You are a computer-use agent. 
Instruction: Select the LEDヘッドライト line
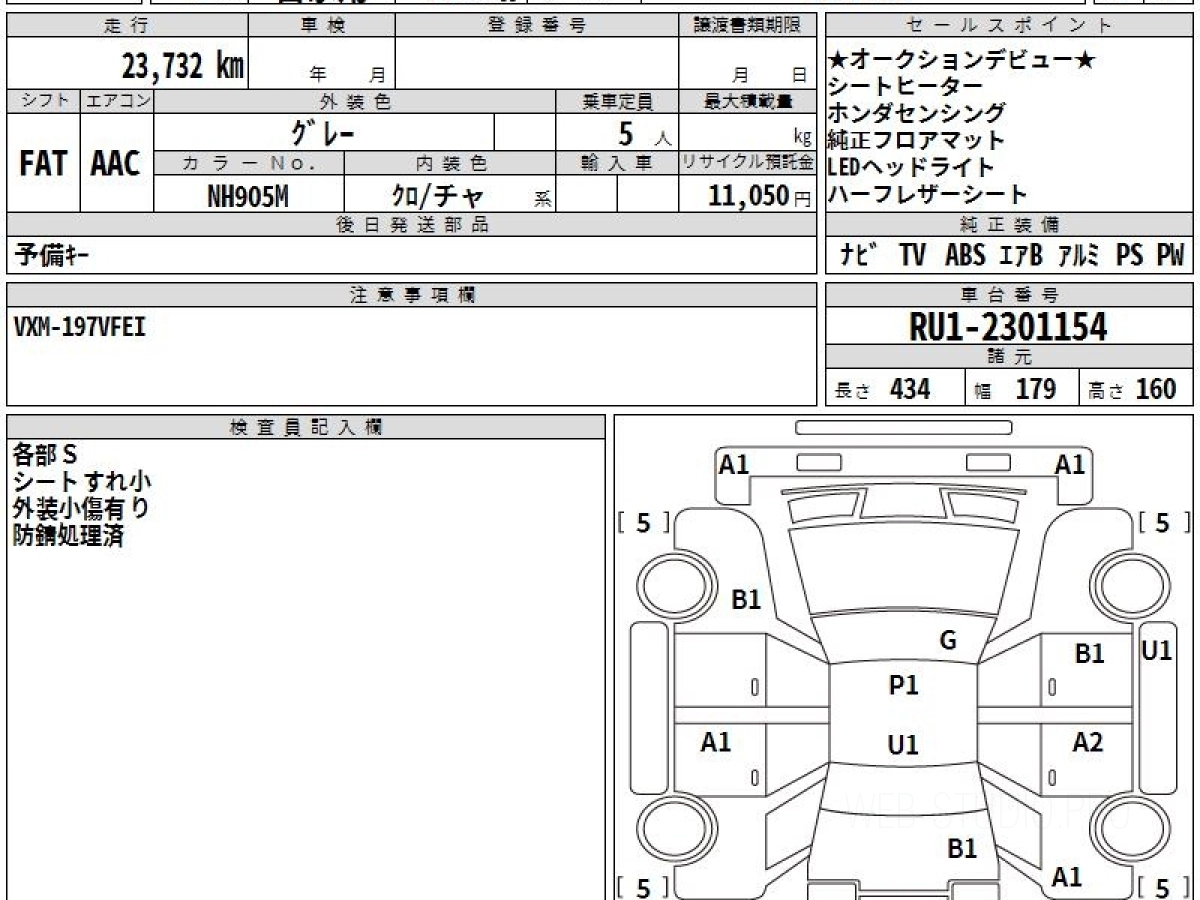pyautogui.click(x=912, y=167)
